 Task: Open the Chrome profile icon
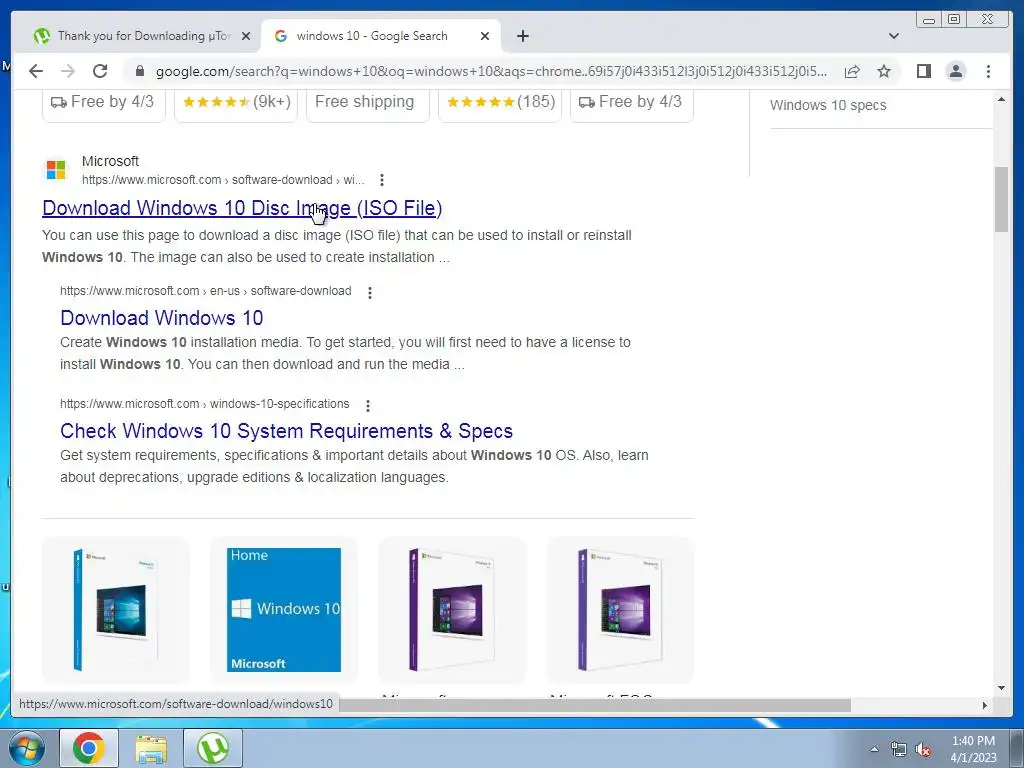pyautogui.click(x=955, y=71)
